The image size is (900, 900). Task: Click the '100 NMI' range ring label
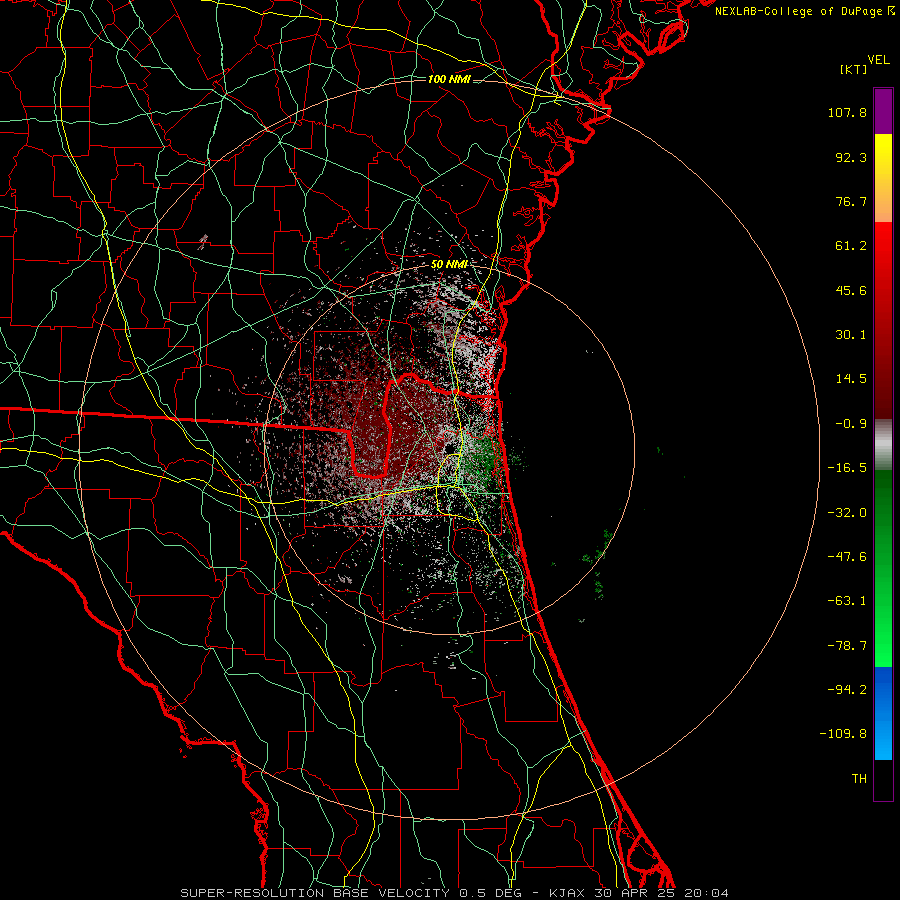point(449,79)
